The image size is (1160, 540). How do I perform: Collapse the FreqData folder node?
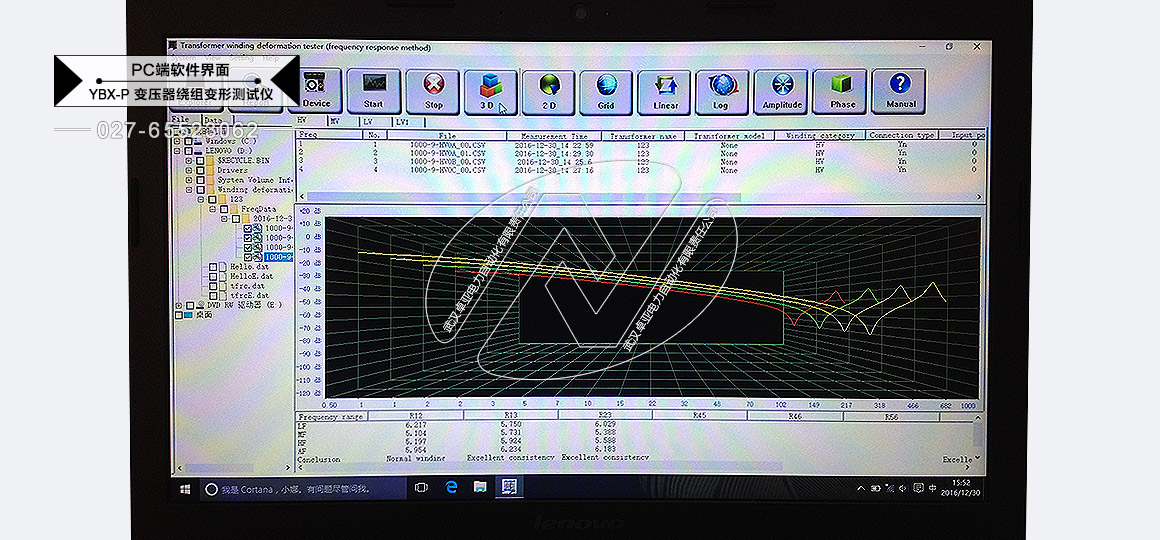point(212,209)
